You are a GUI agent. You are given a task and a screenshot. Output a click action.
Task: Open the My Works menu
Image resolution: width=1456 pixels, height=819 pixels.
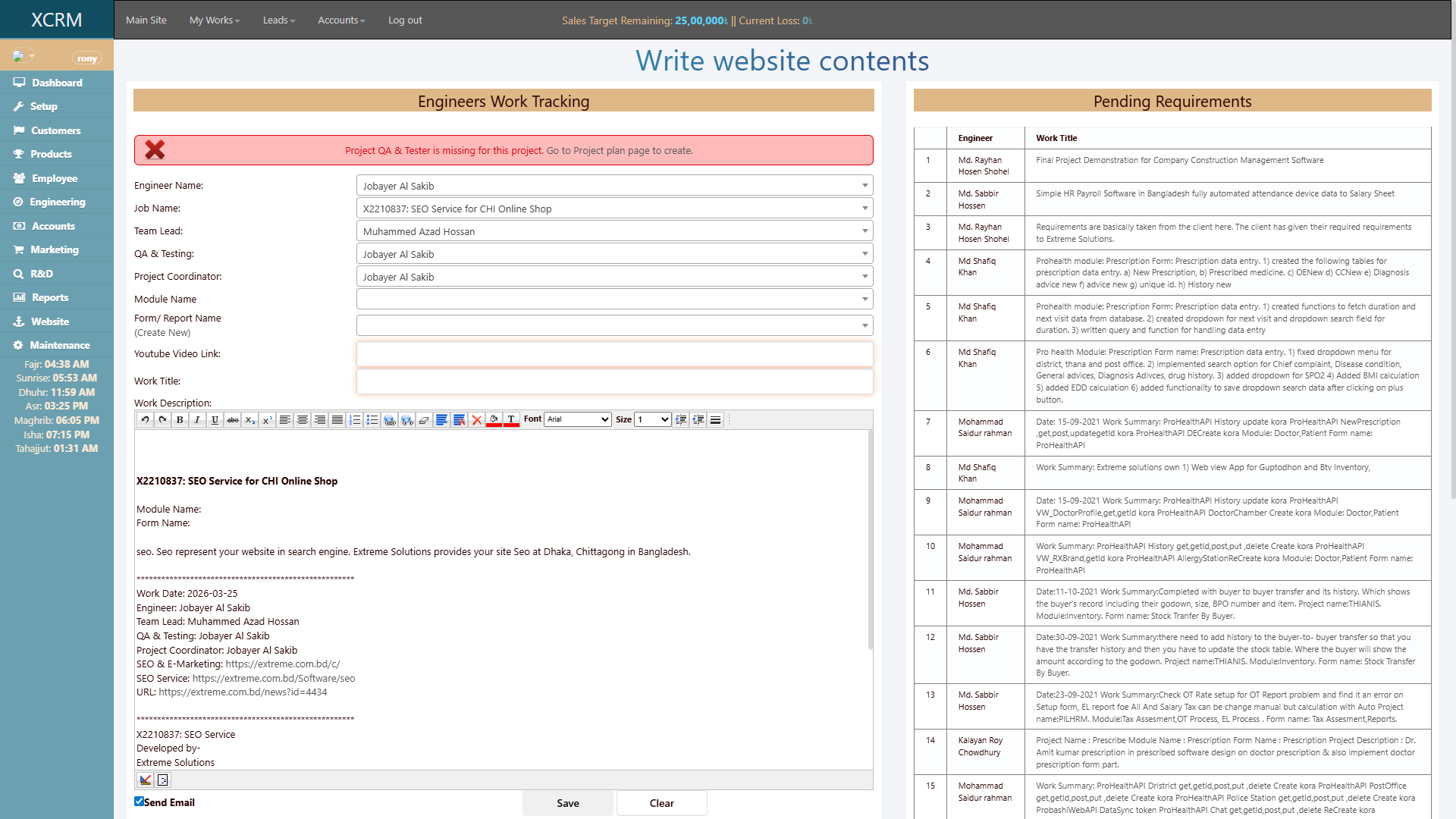[214, 20]
